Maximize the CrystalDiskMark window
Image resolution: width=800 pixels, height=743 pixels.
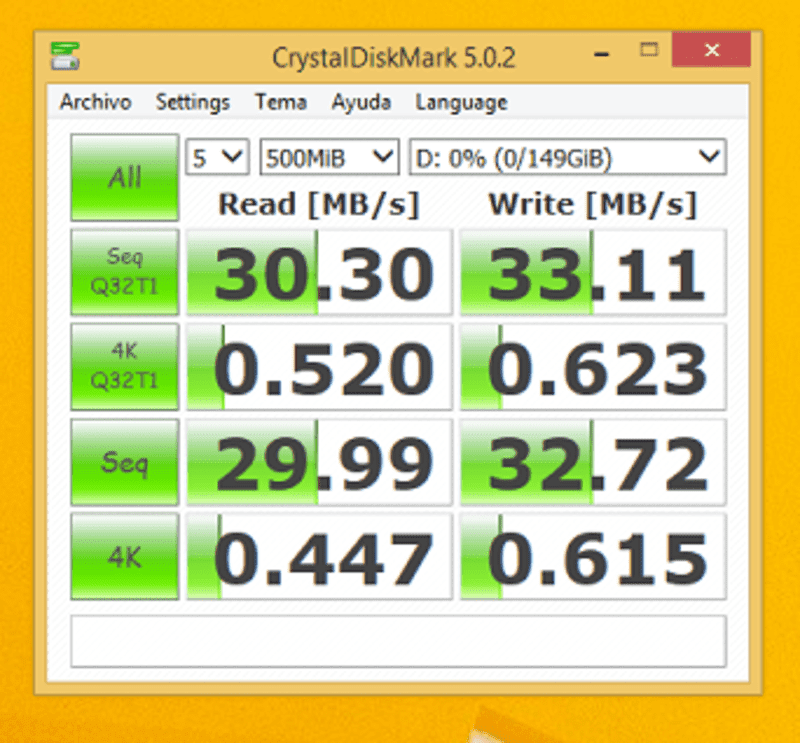(x=649, y=50)
